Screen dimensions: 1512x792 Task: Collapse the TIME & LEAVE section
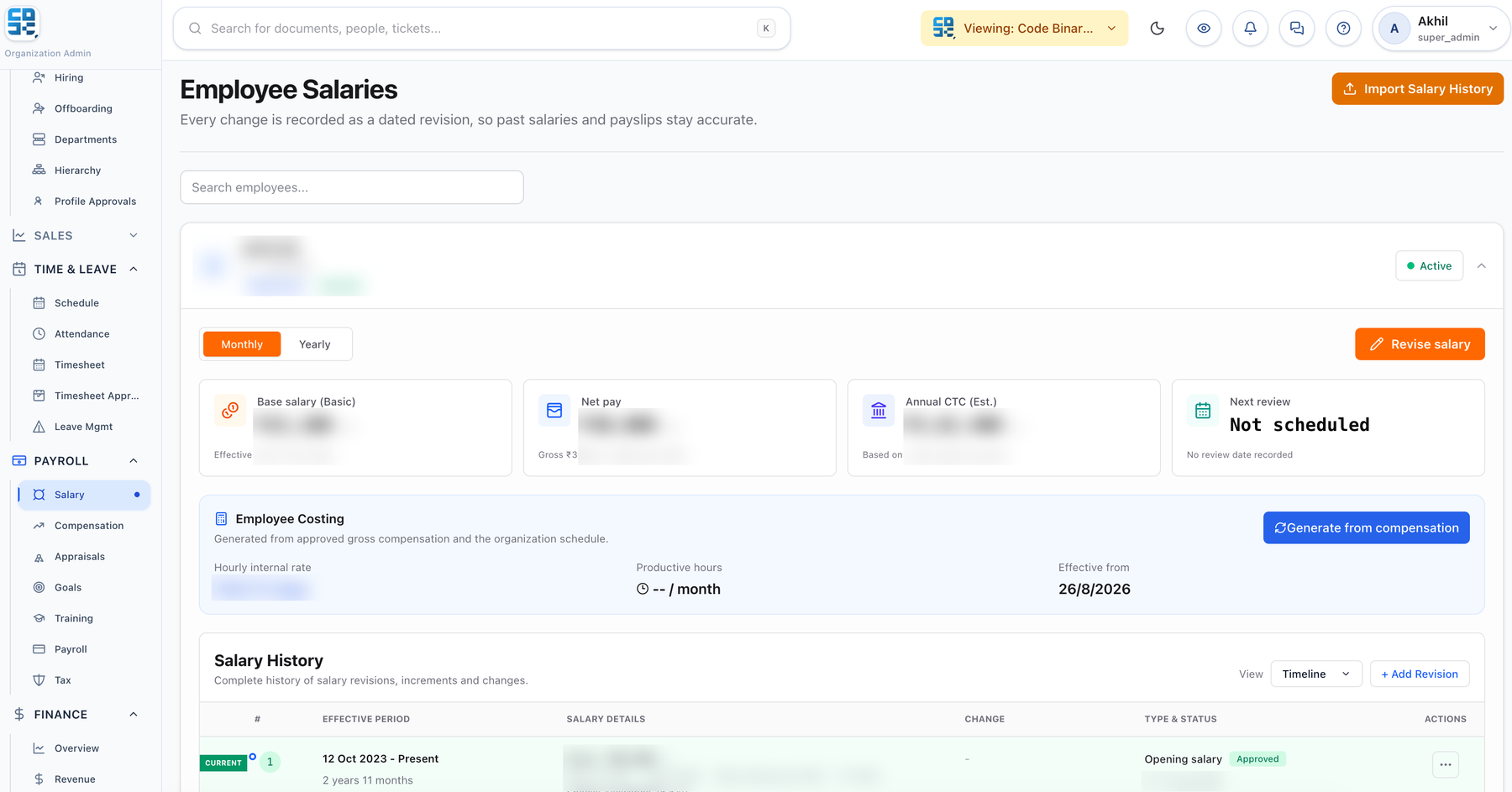point(76,270)
